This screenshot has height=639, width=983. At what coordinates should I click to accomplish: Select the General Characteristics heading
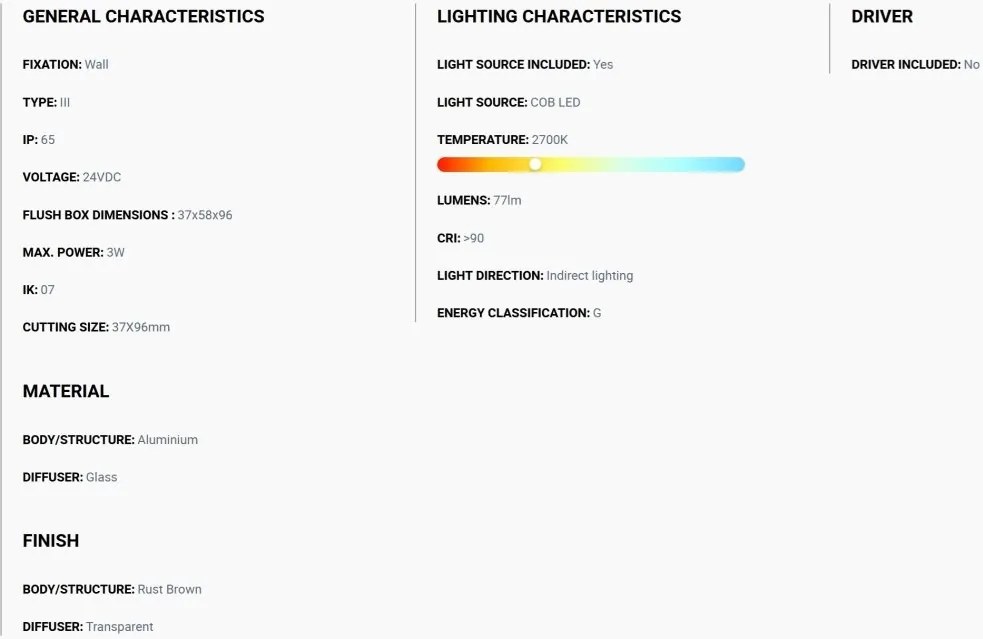[x=144, y=16]
